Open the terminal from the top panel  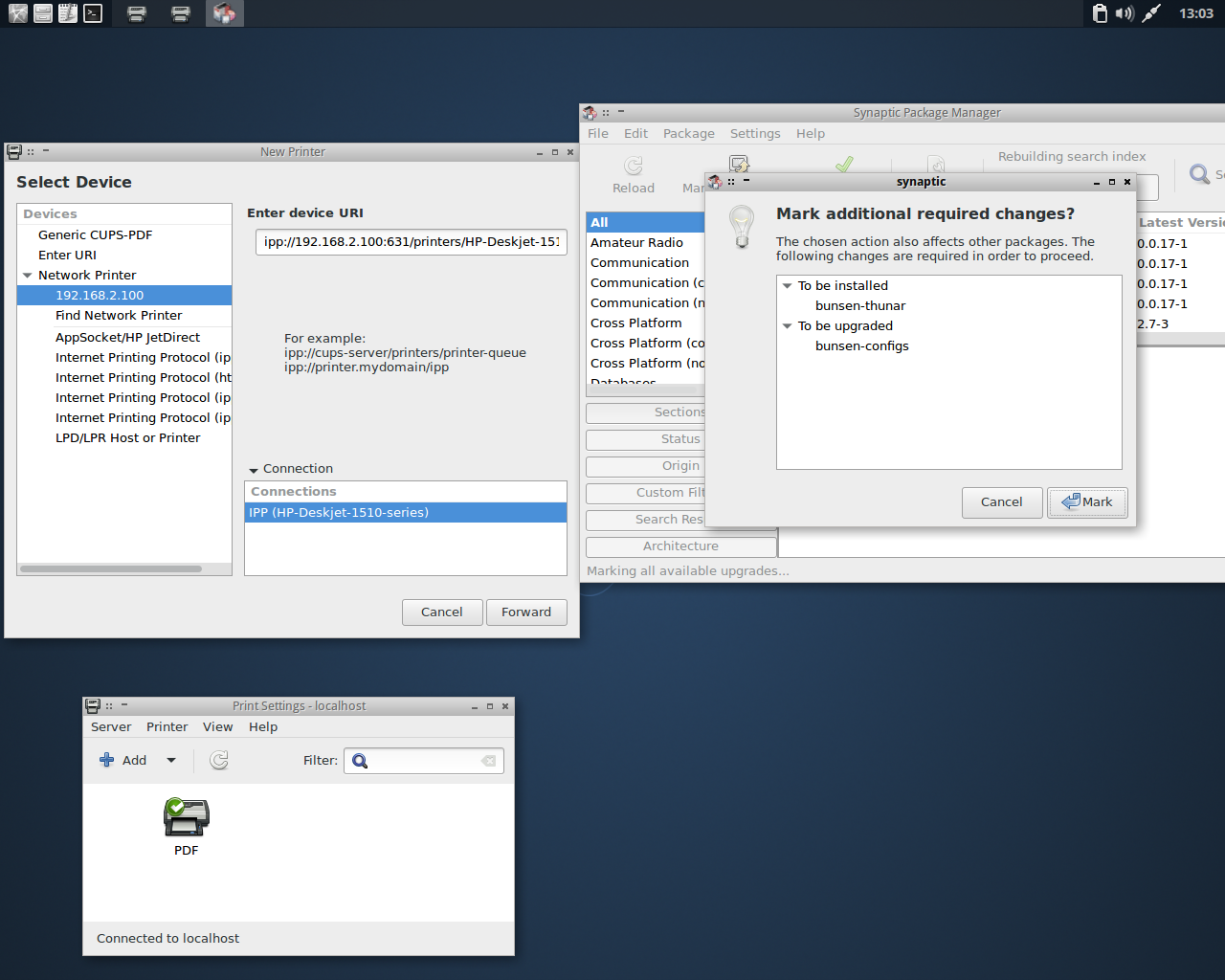[x=93, y=13]
